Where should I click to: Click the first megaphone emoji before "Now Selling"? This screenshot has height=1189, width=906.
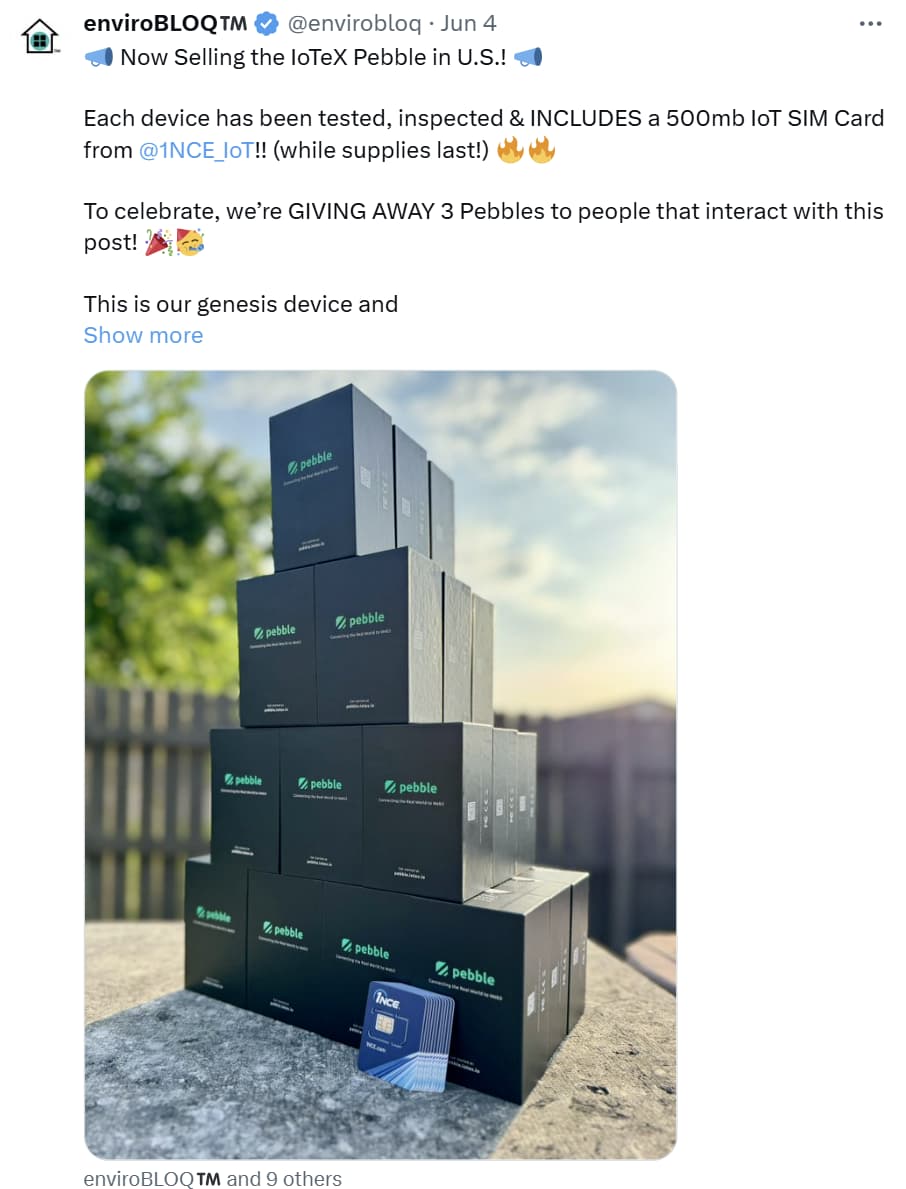point(99,57)
